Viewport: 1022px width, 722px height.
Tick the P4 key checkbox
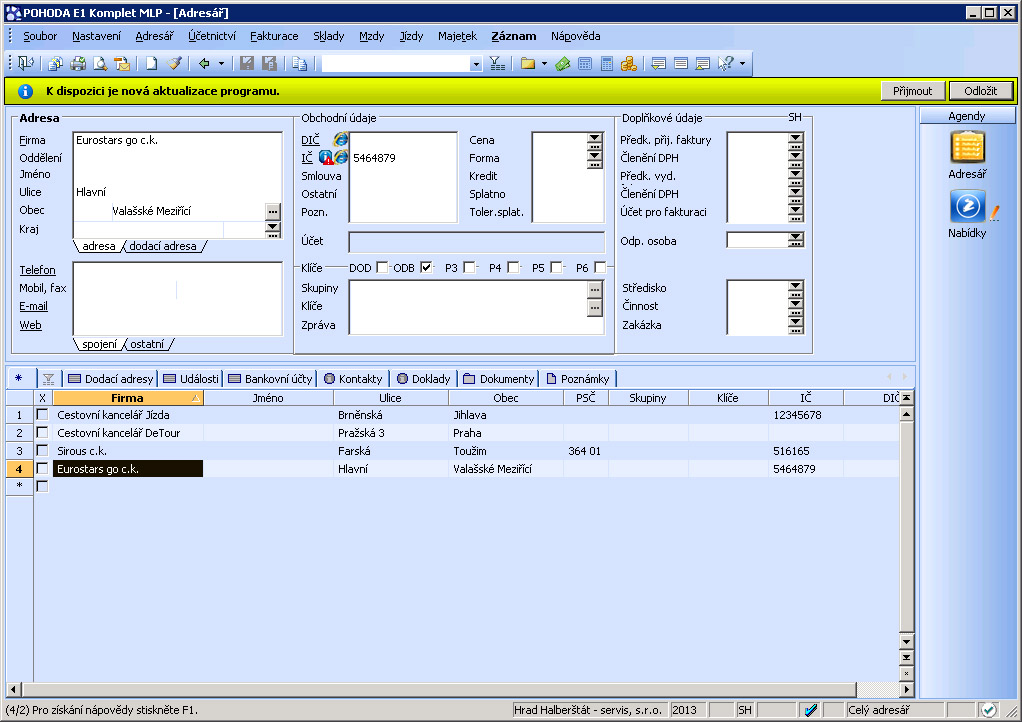(x=513, y=267)
